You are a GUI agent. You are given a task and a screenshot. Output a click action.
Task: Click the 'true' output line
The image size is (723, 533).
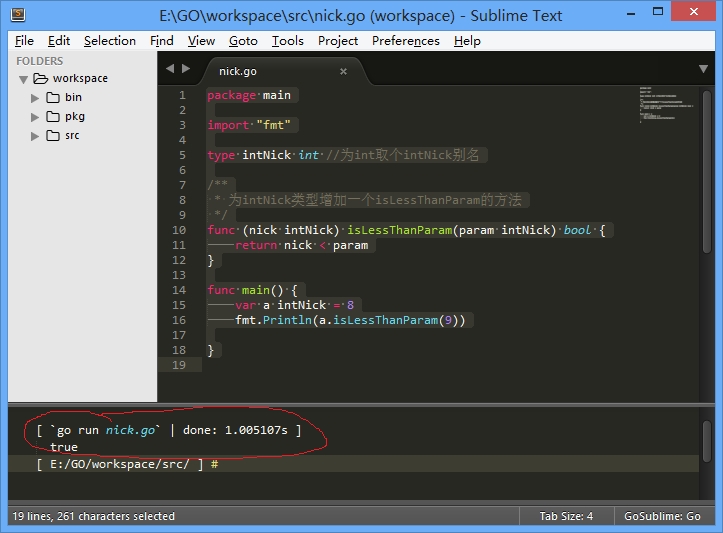tap(64, 447)
